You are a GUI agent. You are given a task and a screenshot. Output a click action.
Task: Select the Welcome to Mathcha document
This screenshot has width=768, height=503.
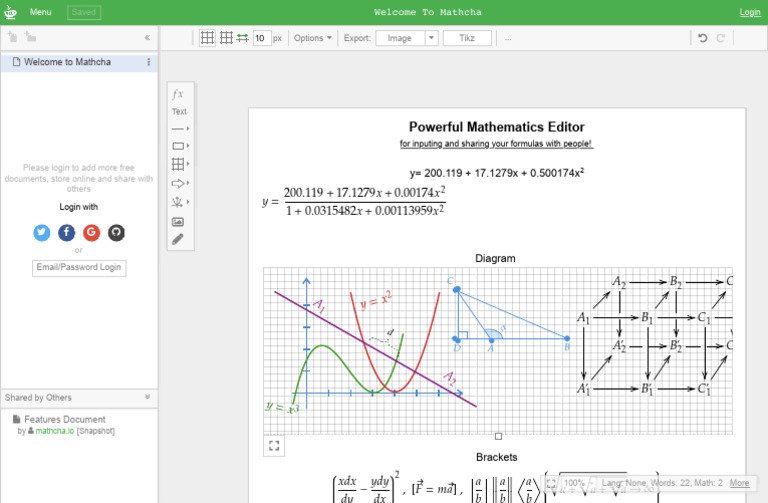(x=79, y=62)
